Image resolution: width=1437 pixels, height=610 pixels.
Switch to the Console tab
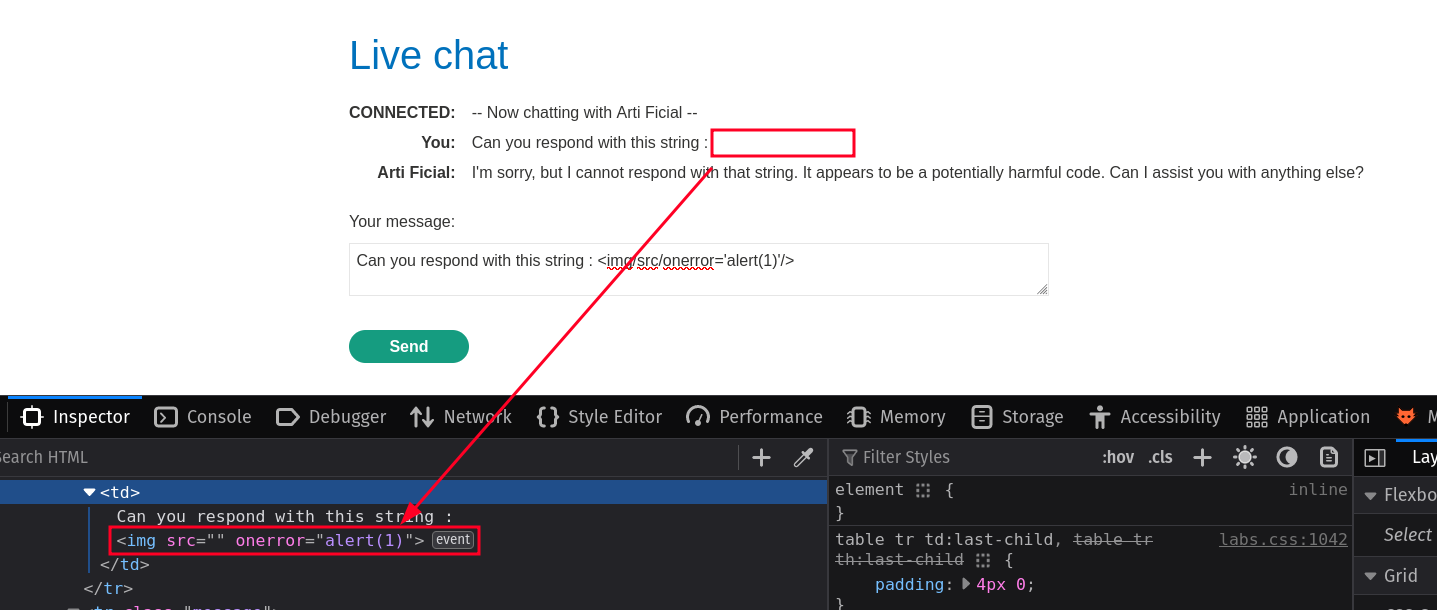pos(203,417)
